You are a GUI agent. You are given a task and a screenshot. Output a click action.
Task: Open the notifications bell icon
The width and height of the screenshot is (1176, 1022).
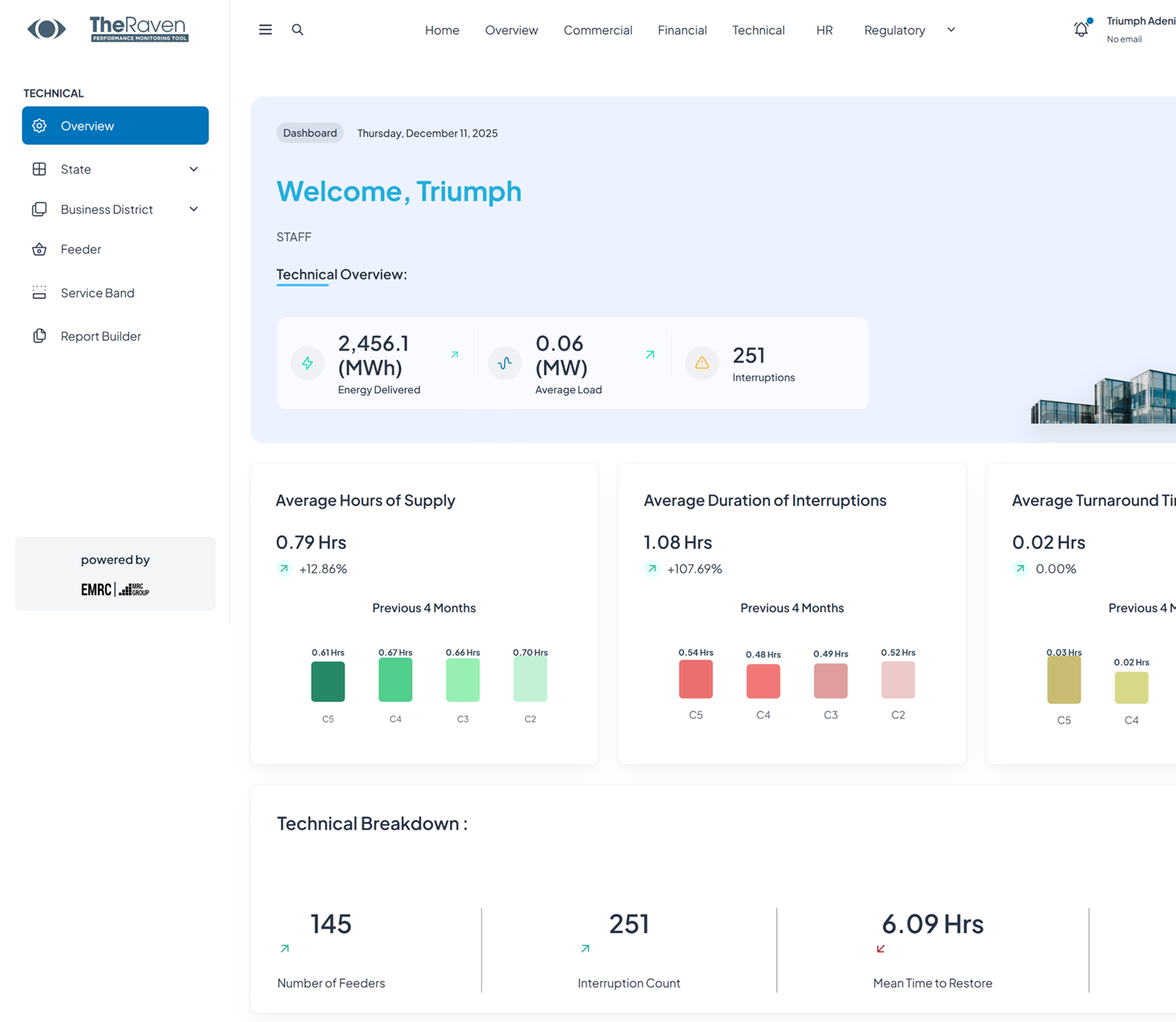(1081, 29)
